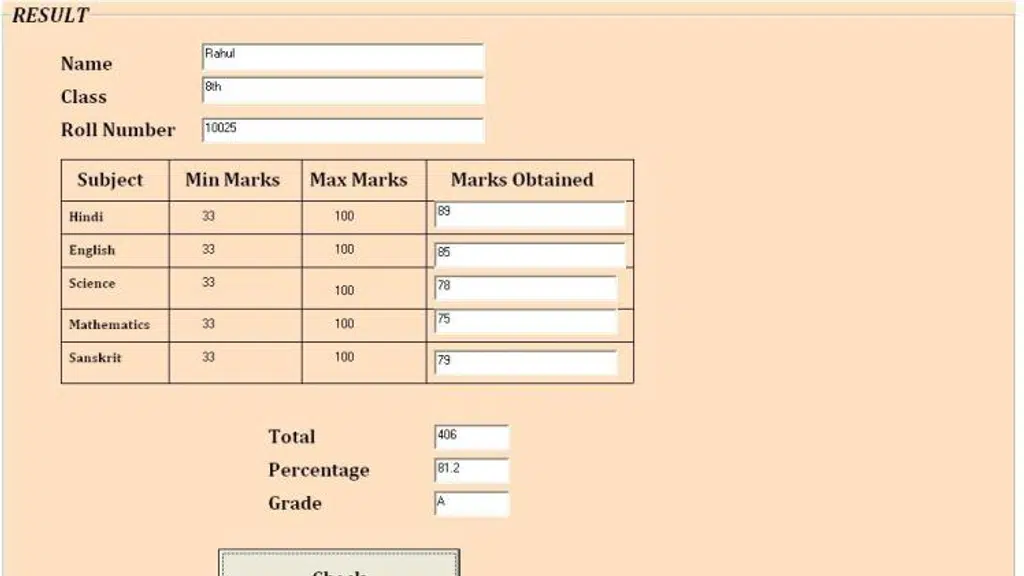The width and height of the screenshot is (1024, 576).
Task: Focus the Grade field showing A
Action: 472,504
